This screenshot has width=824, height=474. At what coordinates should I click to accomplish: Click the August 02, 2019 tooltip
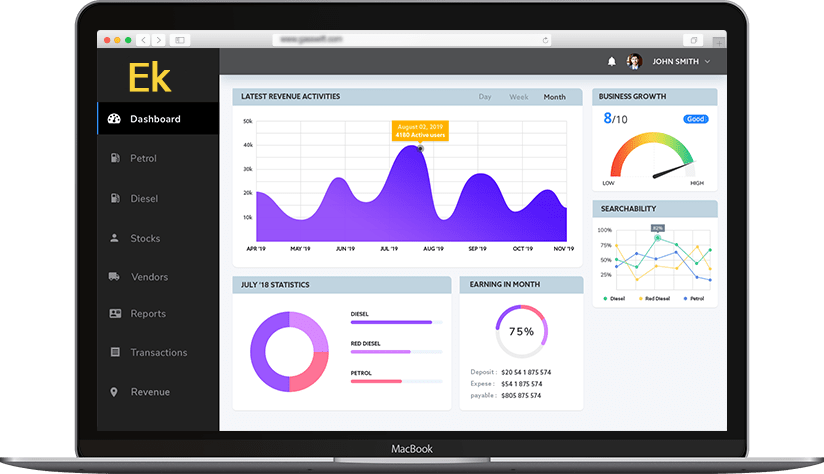pyautogui.click(x=420, y=131)
